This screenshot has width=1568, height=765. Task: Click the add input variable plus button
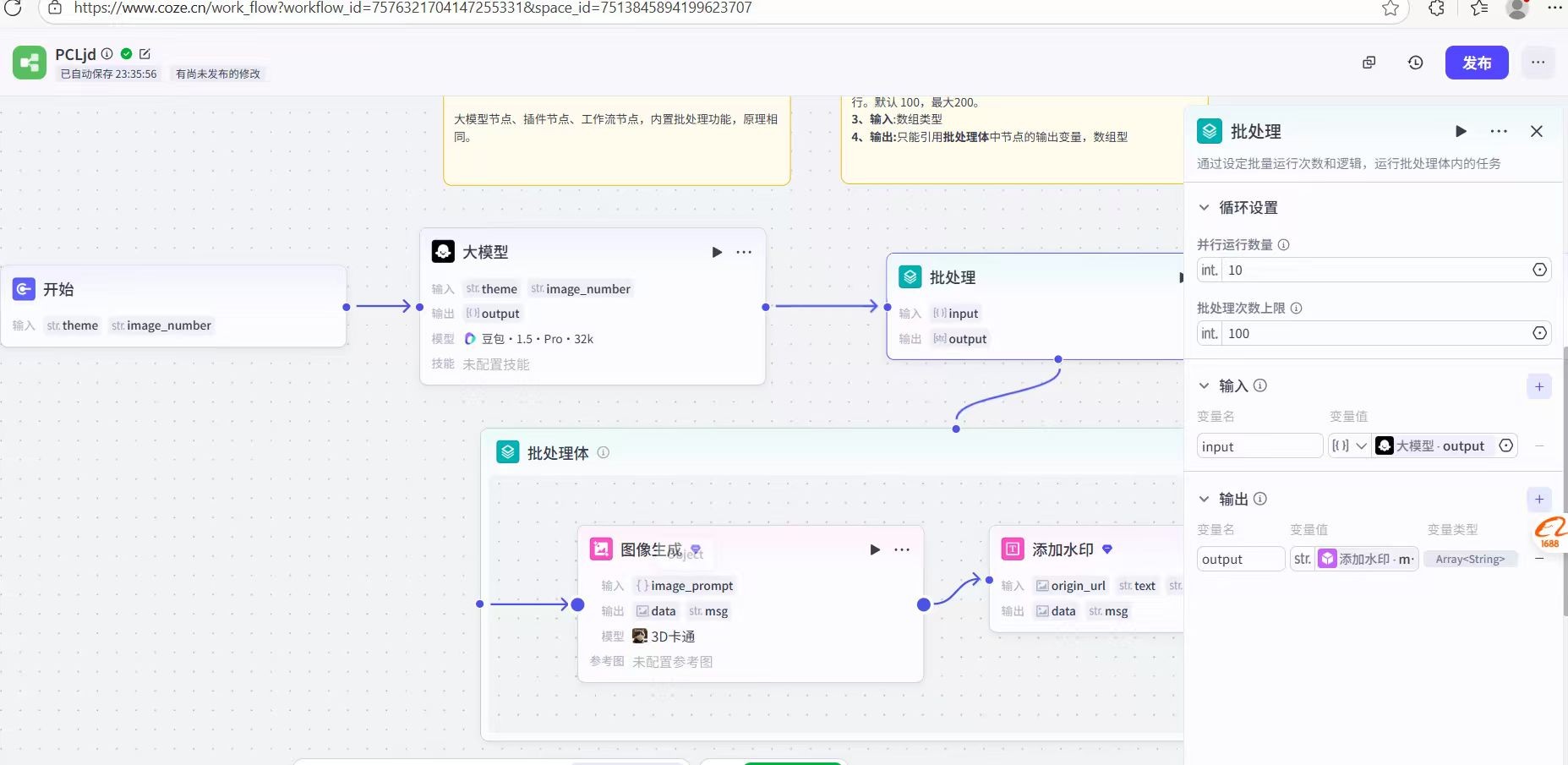point(1538,386)
